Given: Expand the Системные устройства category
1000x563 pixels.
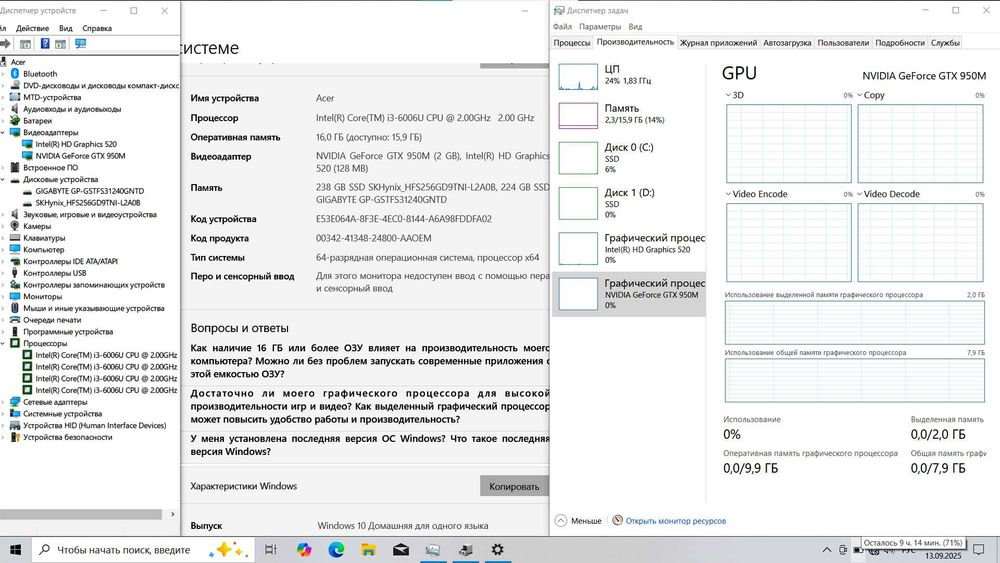Looking at the screenshot, I should [x=3, y=414].
